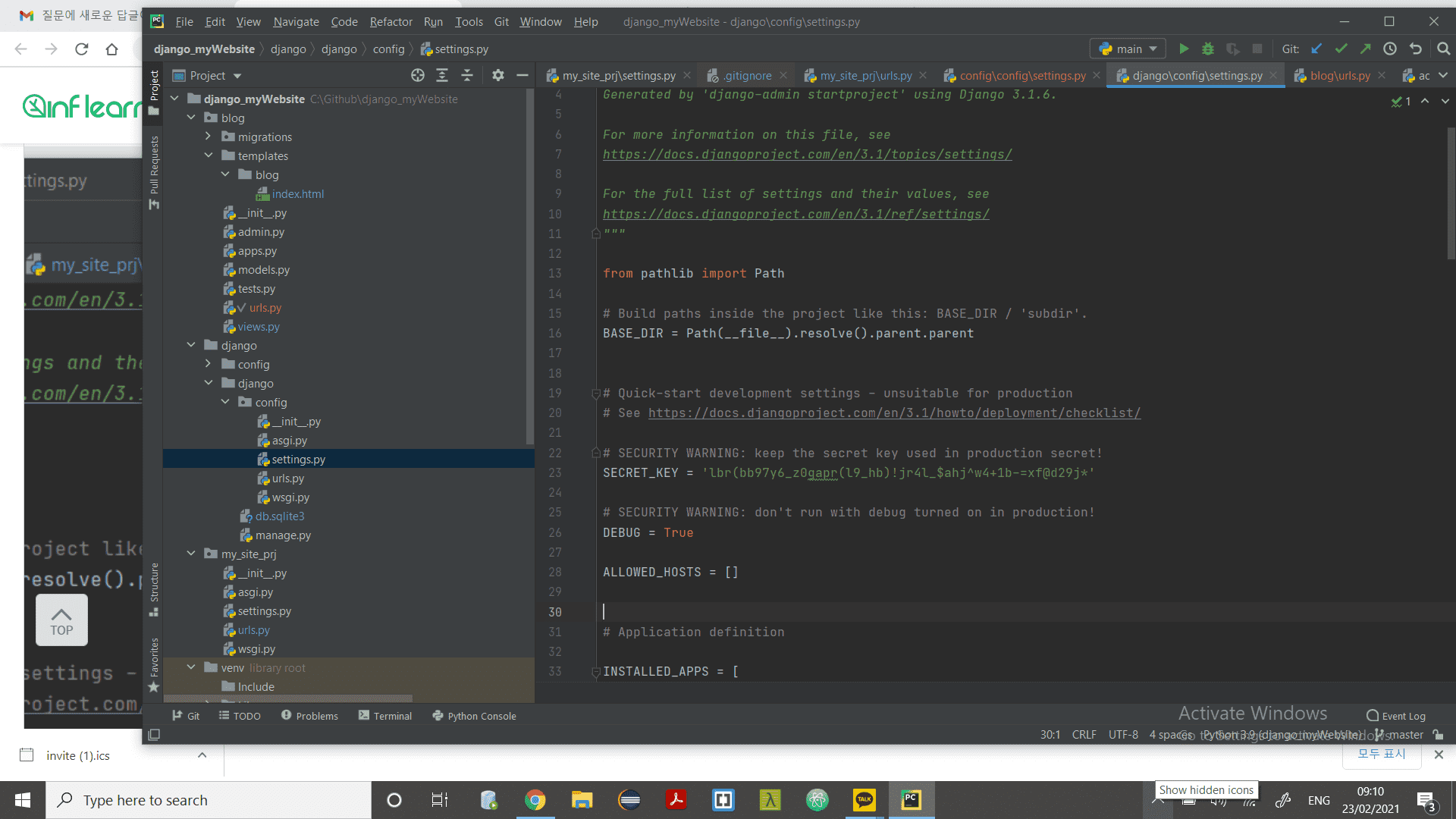Image resolution: width=1456 pixels, height=819 pixels.
Task: Click the Windows Start button
Action: [23, 800]
